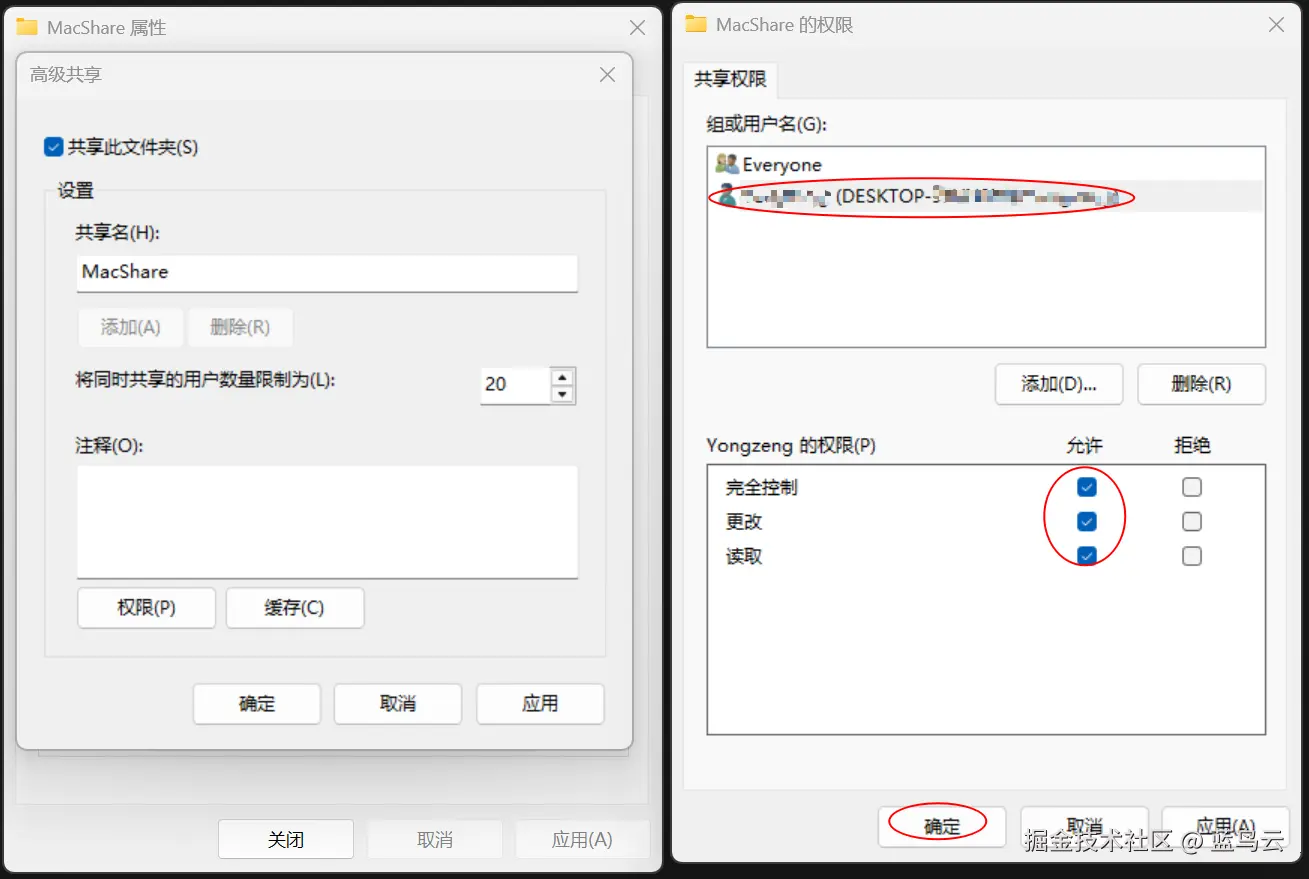Viewport: 1309px width, 879px height.
Task: Click the 关闭 button on MacShare 属性
Action: pos(286,839)
